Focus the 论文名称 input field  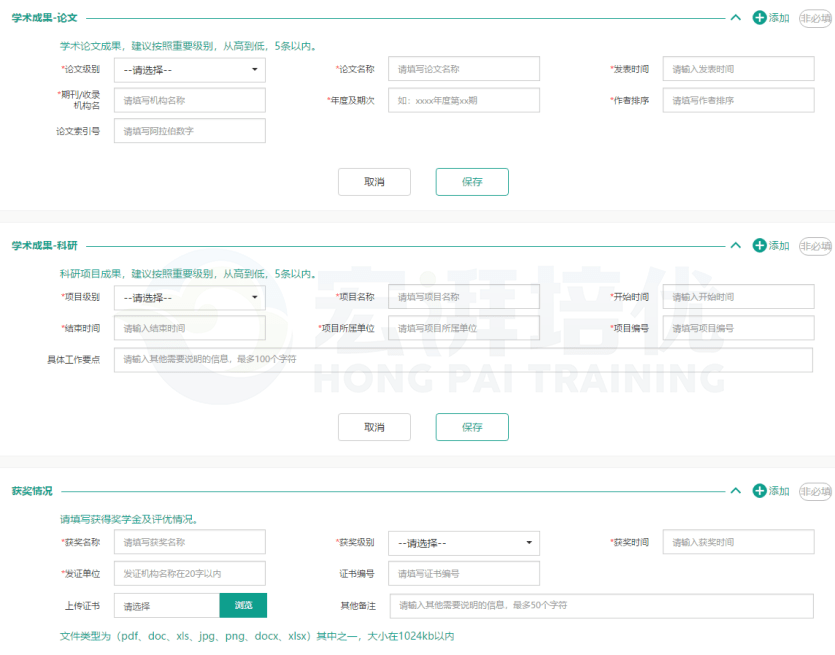(463, 69)
